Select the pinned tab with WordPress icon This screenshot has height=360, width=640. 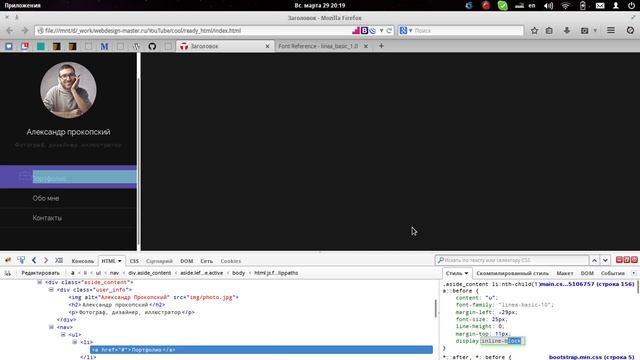(136, 46)
